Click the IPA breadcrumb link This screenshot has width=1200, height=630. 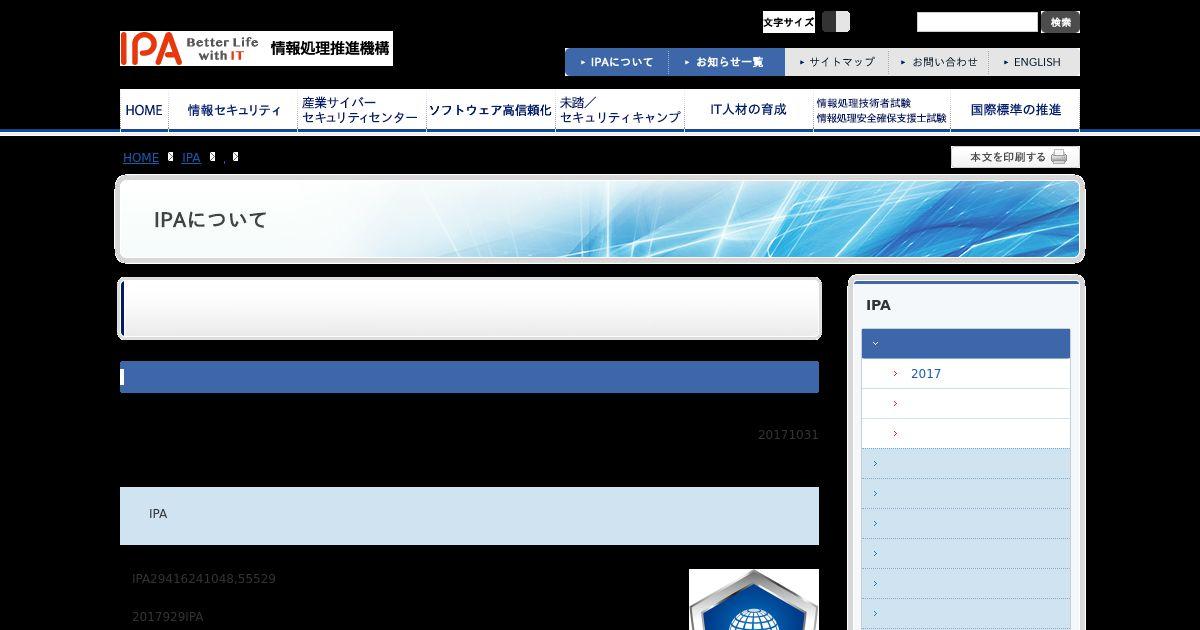191,158
